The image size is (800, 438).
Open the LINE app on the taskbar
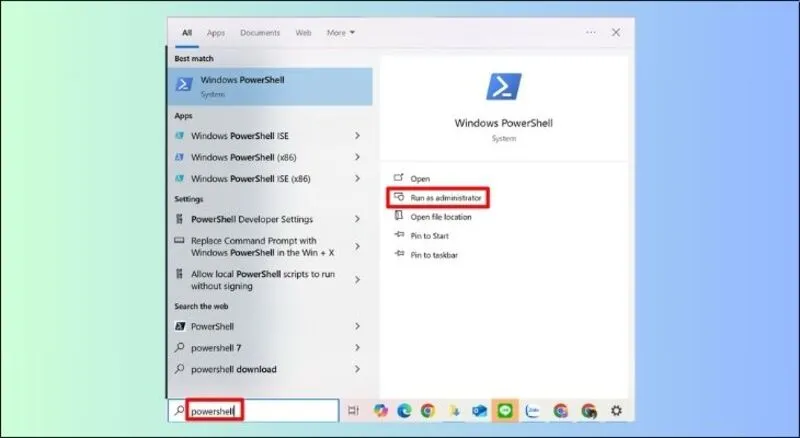click(x=505, y=410)
